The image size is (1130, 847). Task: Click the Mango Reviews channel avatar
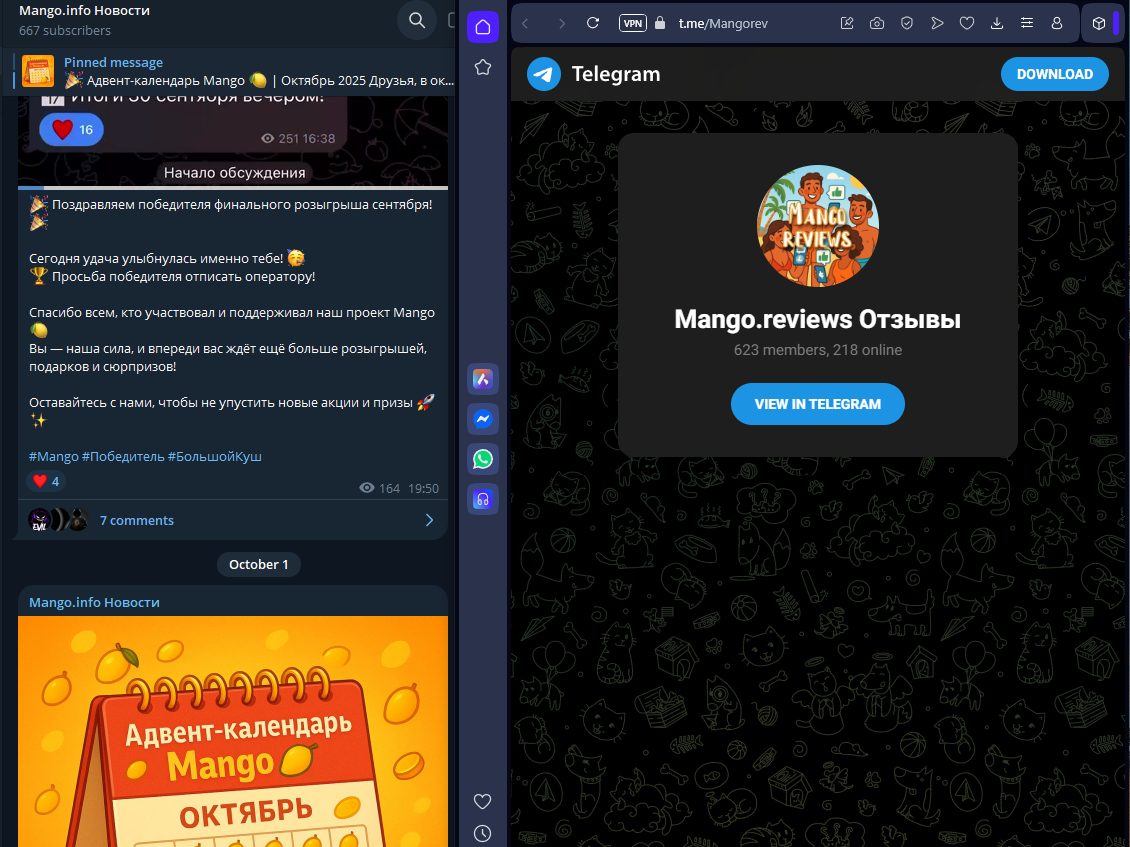pos(817,226)
